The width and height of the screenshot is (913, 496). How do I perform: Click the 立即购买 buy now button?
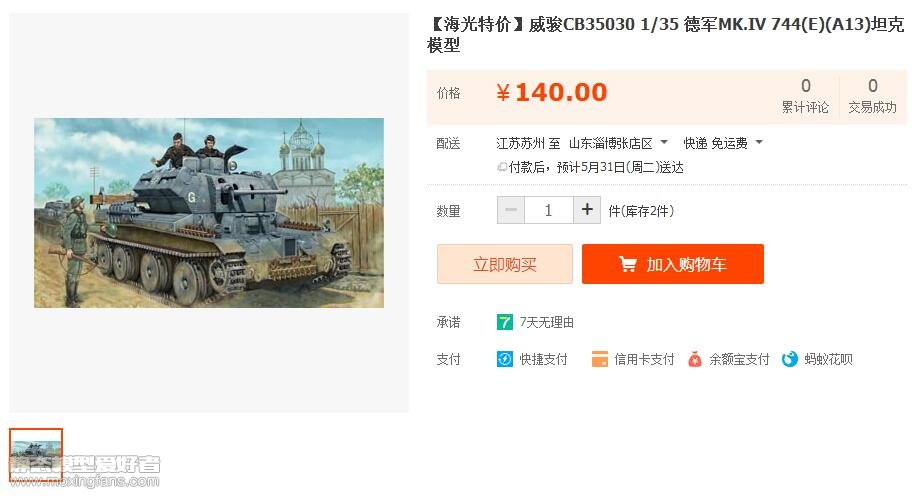pyautogui.click(x=505, y=264)
